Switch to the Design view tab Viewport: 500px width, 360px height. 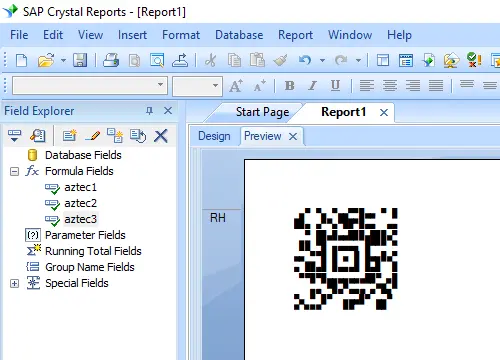(x=214, y=136)
